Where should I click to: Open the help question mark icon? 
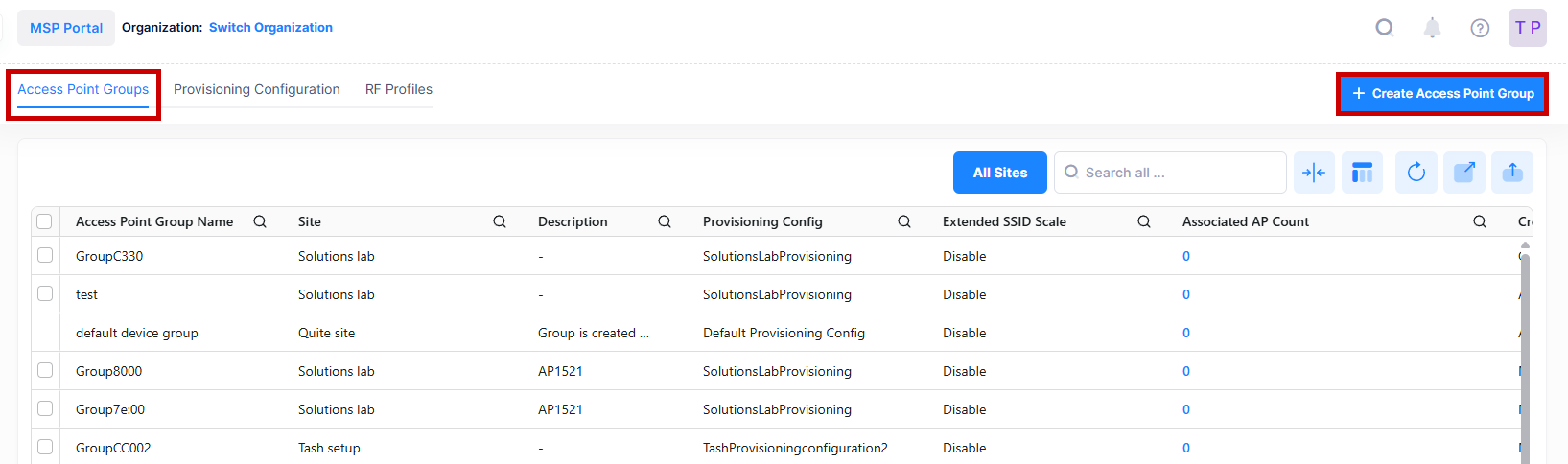click(1480, 28)
